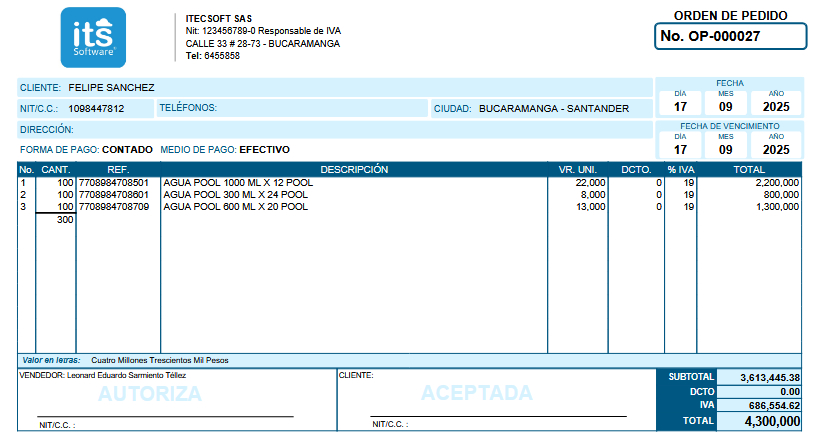The height and width of the screenshot is (440, 819).
Task: Select the CONTADO payment form value
Action: (127, 149)
